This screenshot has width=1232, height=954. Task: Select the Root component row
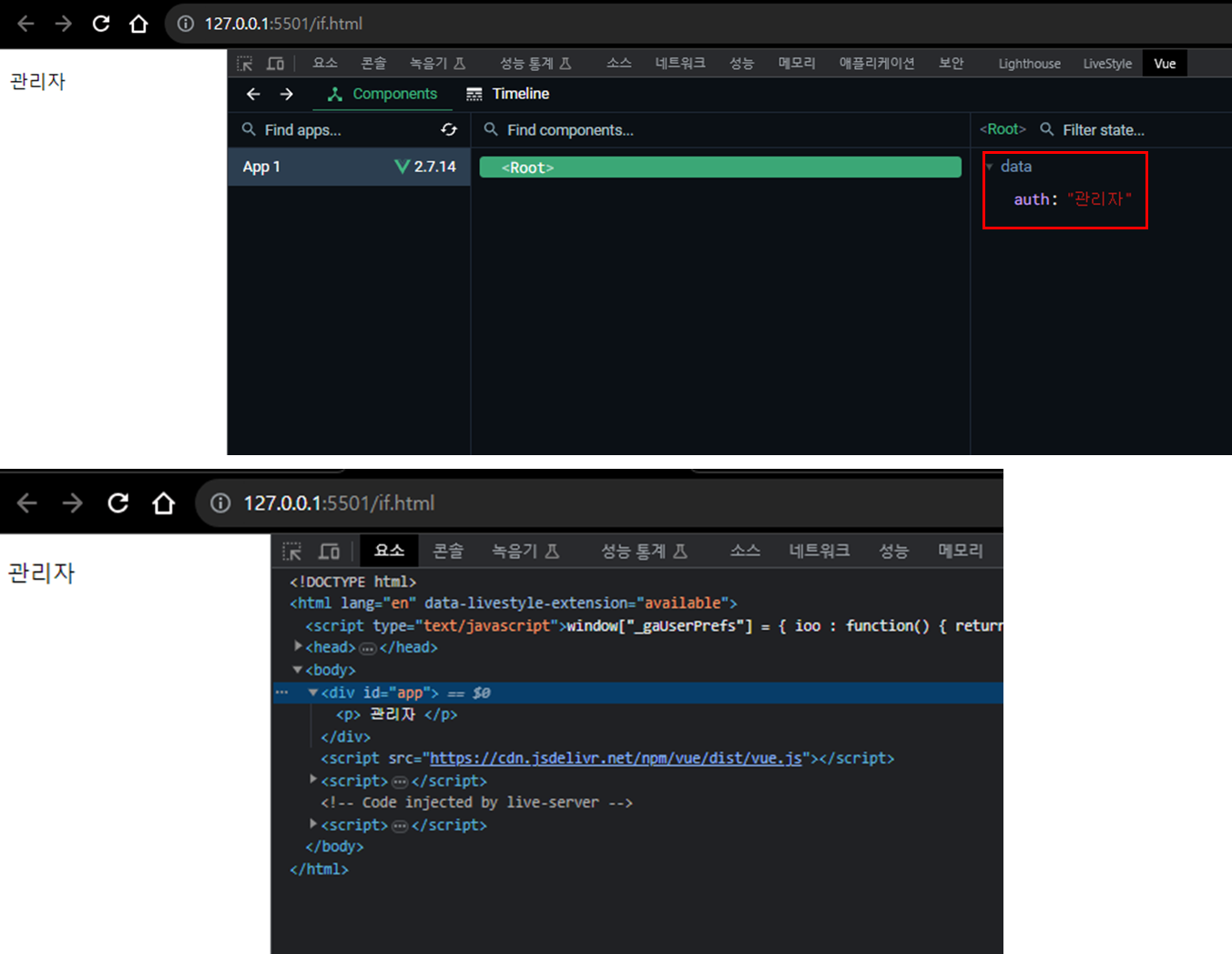(x=720, y=167)
